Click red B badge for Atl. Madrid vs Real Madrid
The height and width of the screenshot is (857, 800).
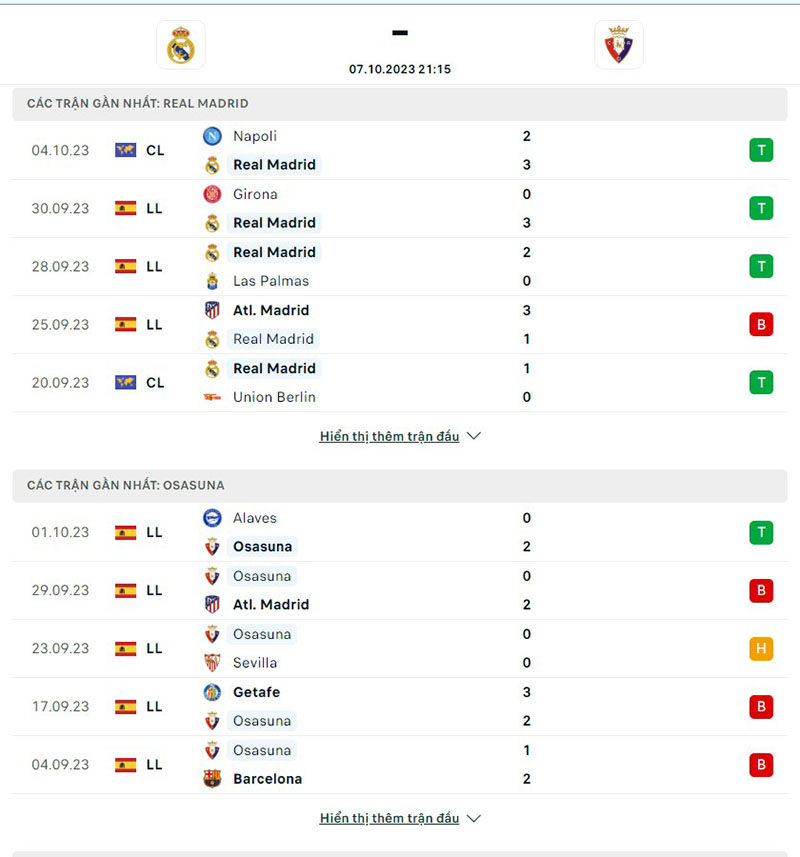tap(761, 324)
